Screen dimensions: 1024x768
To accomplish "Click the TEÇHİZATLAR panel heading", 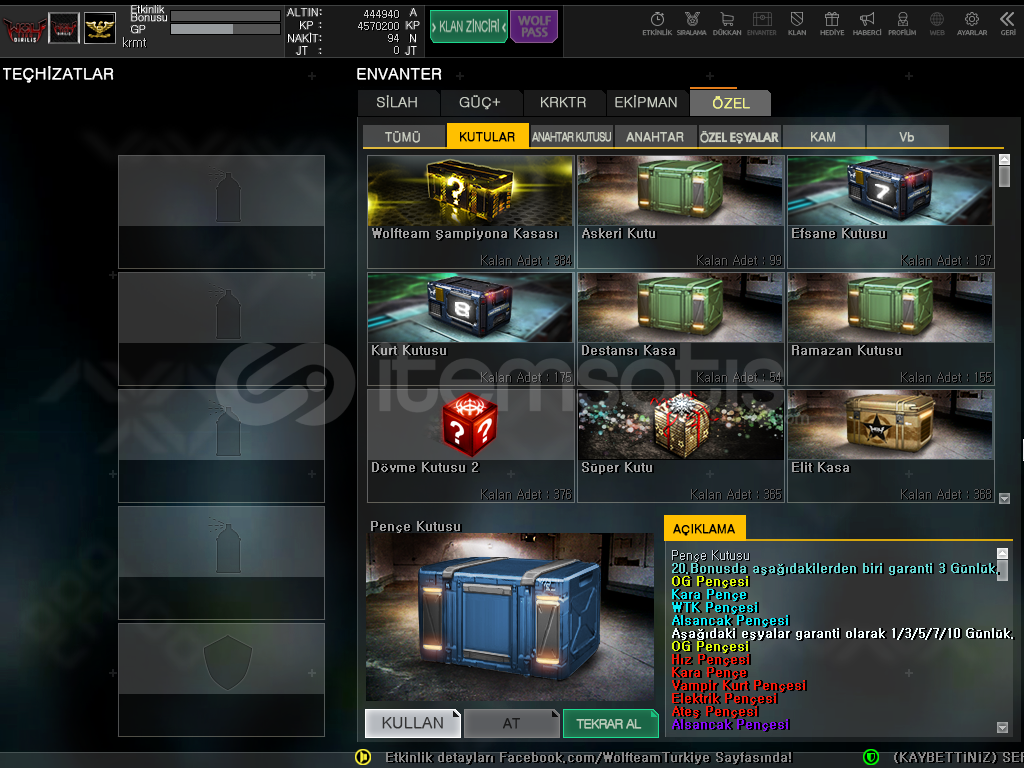I will [58, 74].
